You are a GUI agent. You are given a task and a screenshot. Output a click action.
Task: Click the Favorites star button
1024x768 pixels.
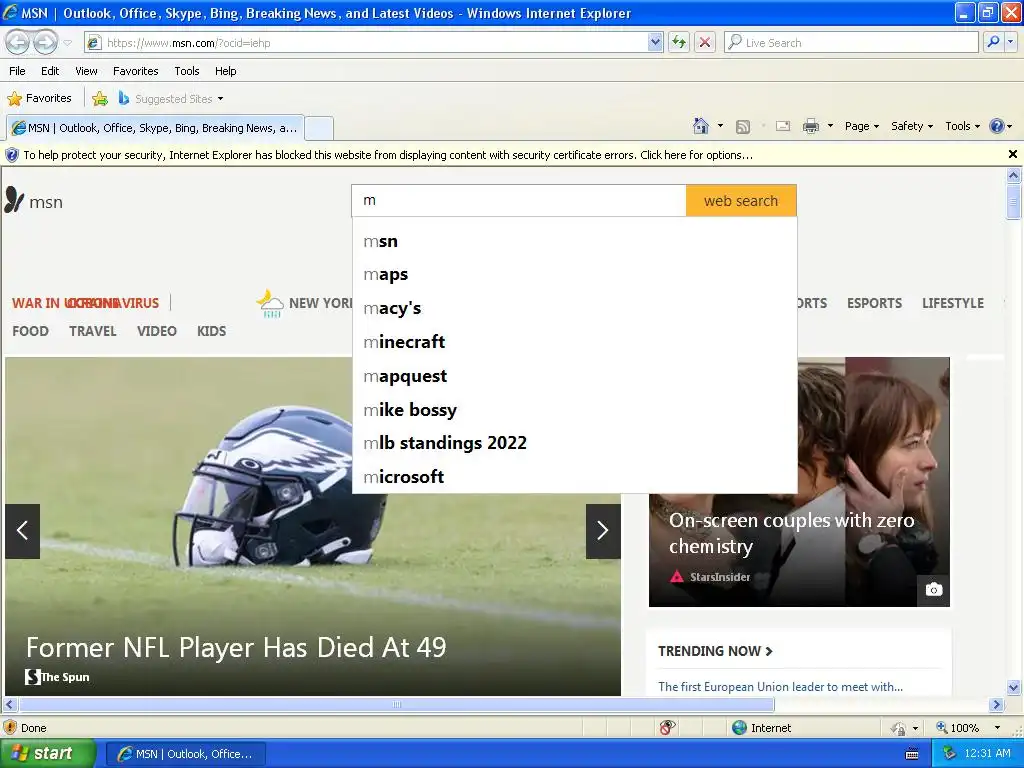coord(40,99)
